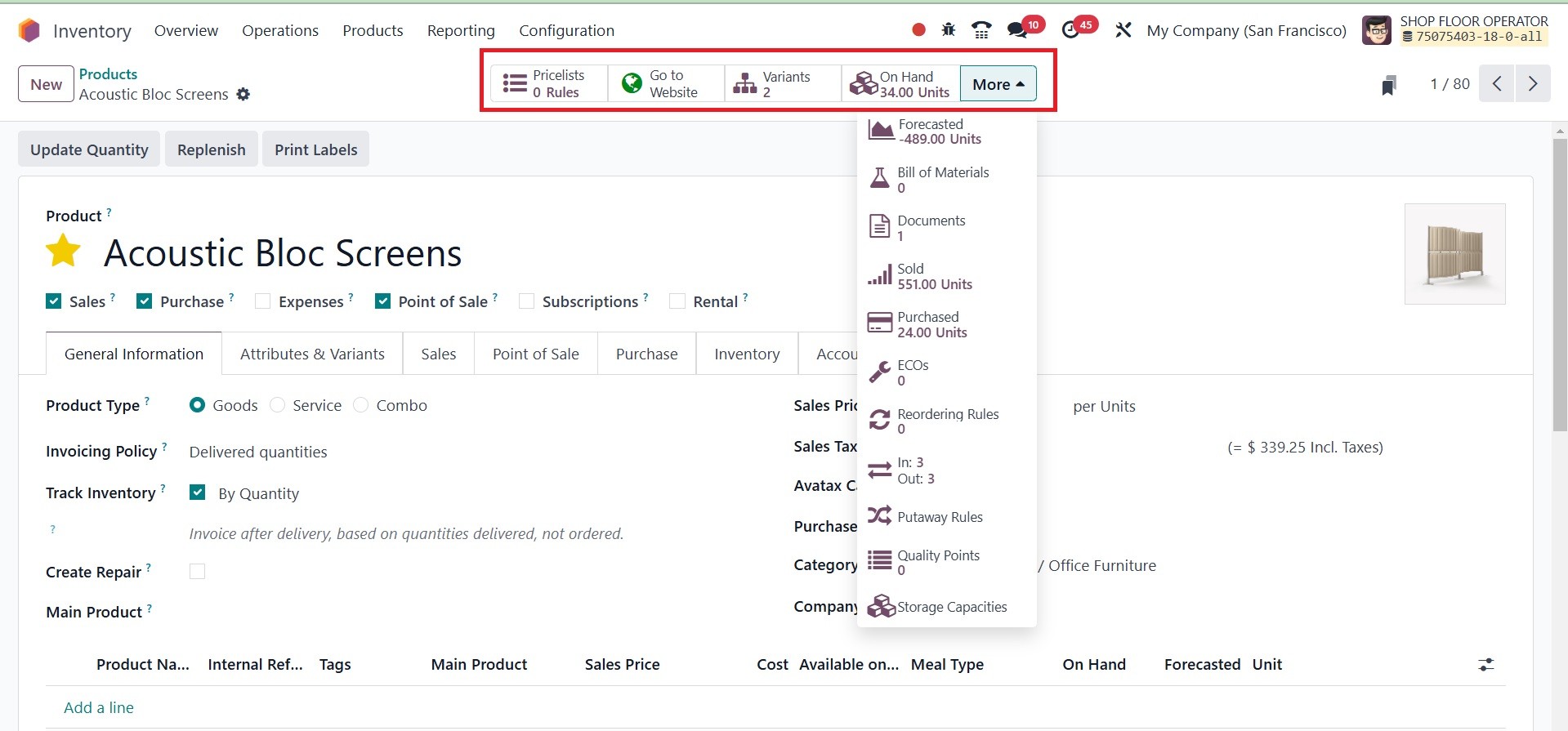Uncheck the Point of Sale checkbox

tap(382, 301)
